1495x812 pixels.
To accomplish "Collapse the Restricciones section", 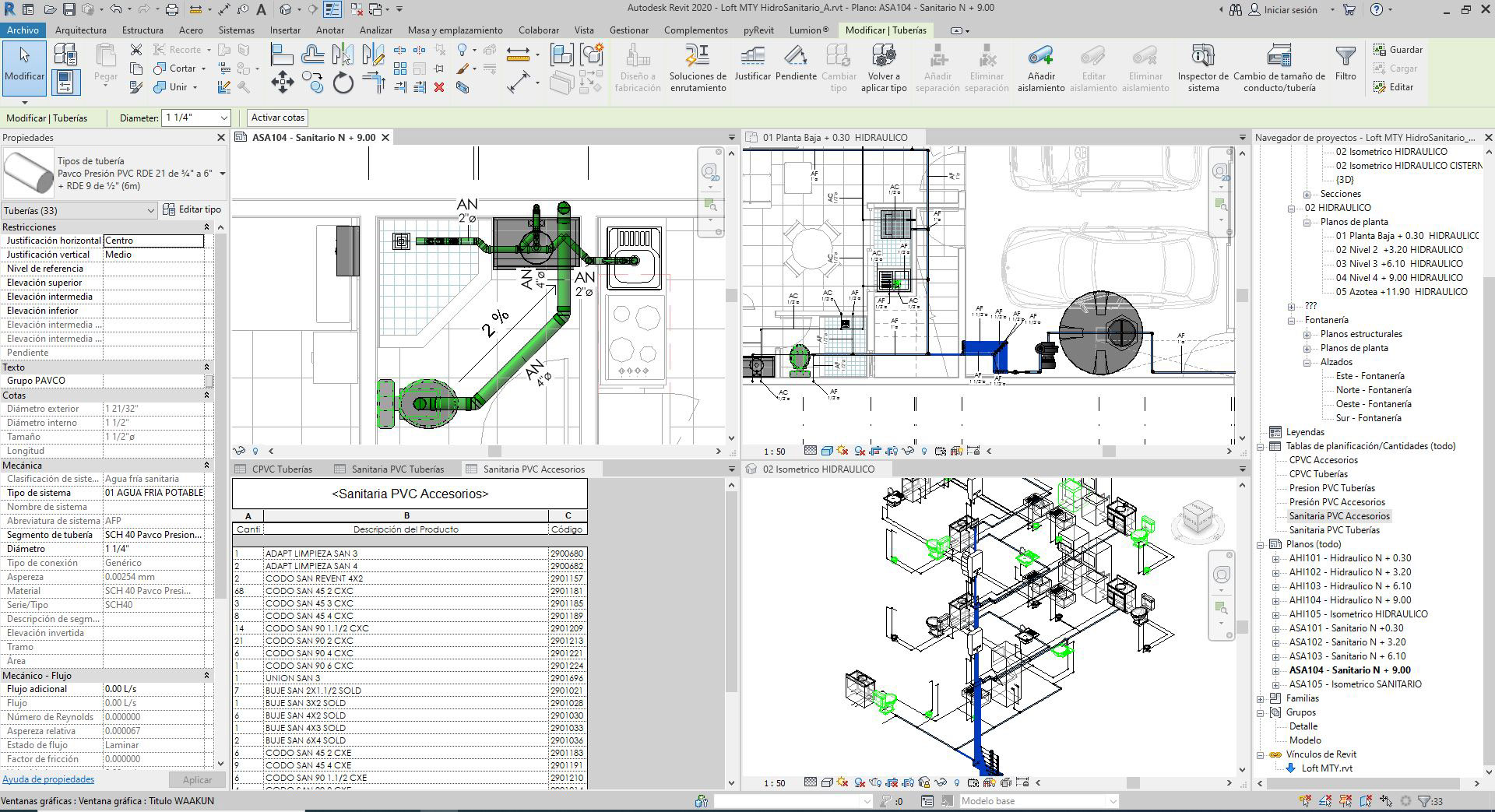I will 206,227.
